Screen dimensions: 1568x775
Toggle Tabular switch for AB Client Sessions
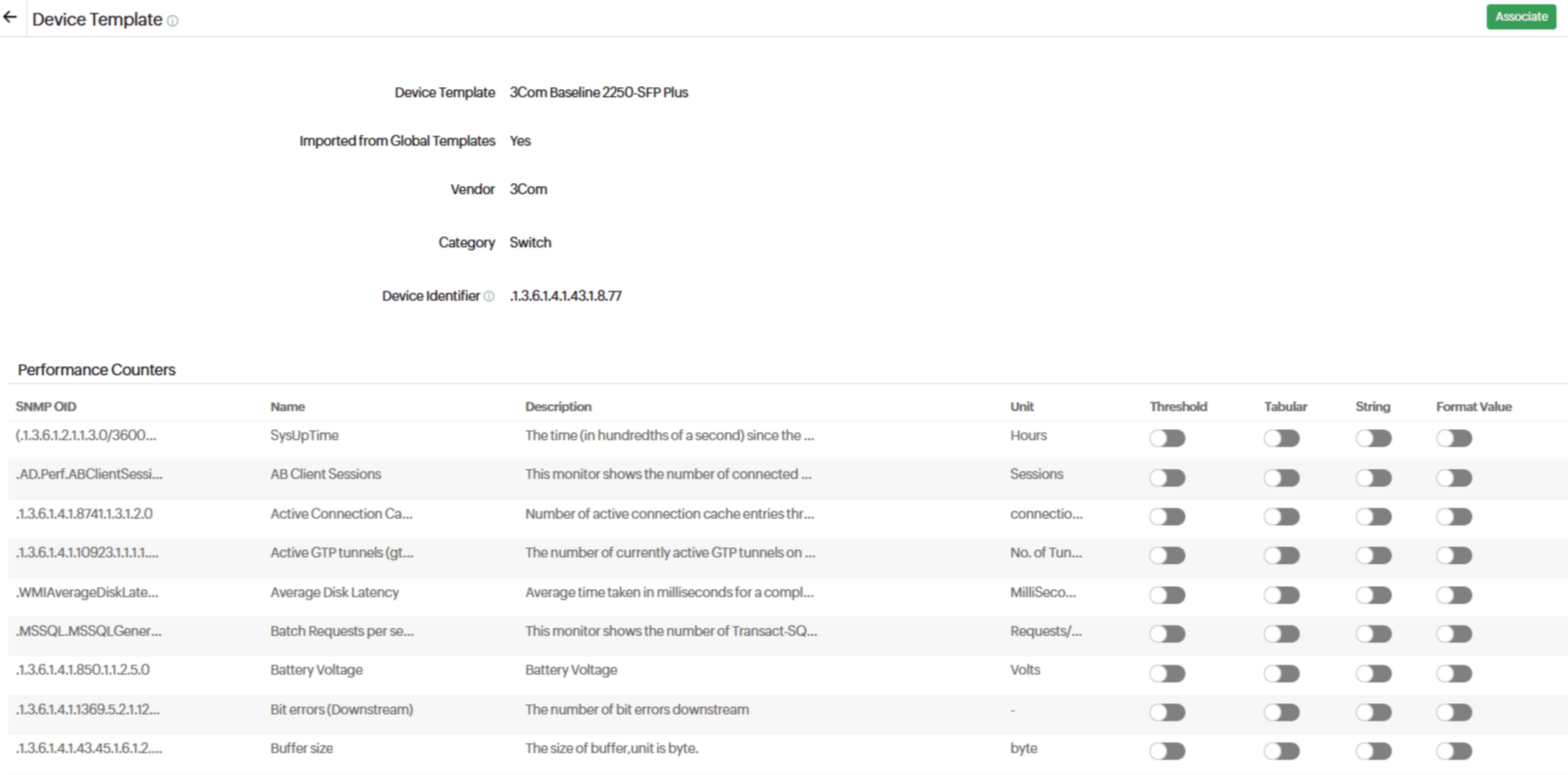click(1280, 478)
